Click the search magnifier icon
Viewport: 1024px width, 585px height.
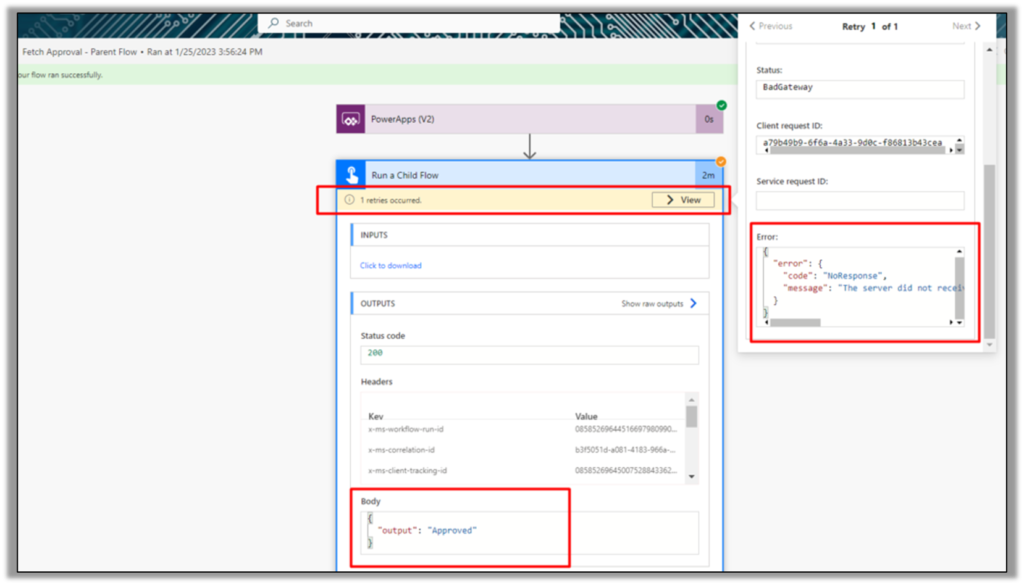click(274, 23)
